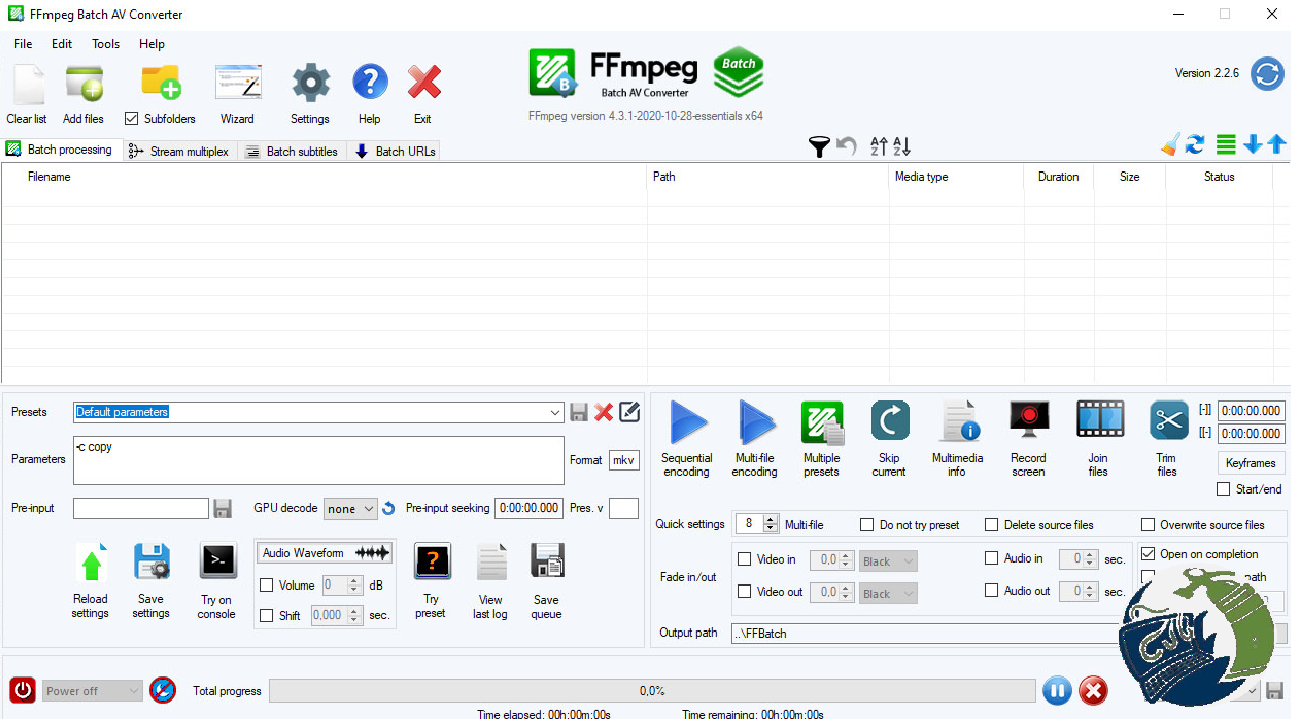This screenshot has height=719, width=1291.
Task: Uncheck Open on completion
Action: point(1148,553)
